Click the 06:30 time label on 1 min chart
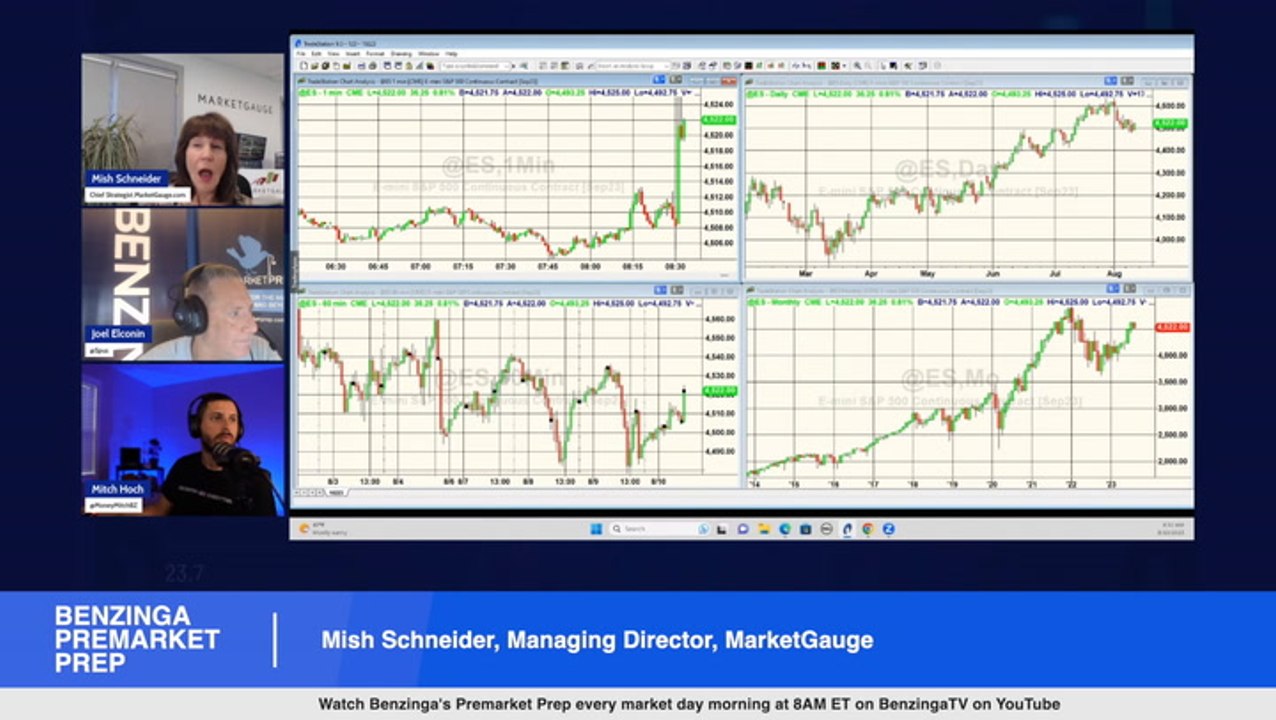Screen dimensions: 1276x720 tap(337, 267)
